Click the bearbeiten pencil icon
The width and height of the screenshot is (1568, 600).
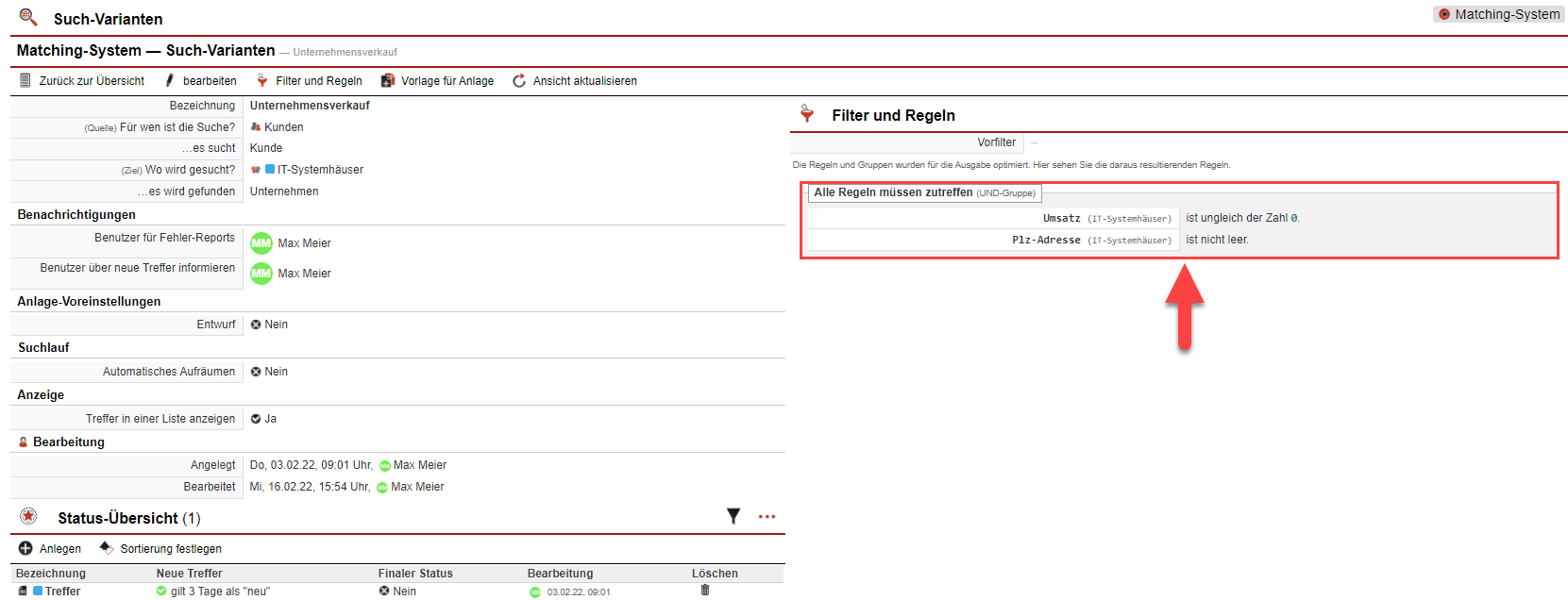tap(170, 81)
